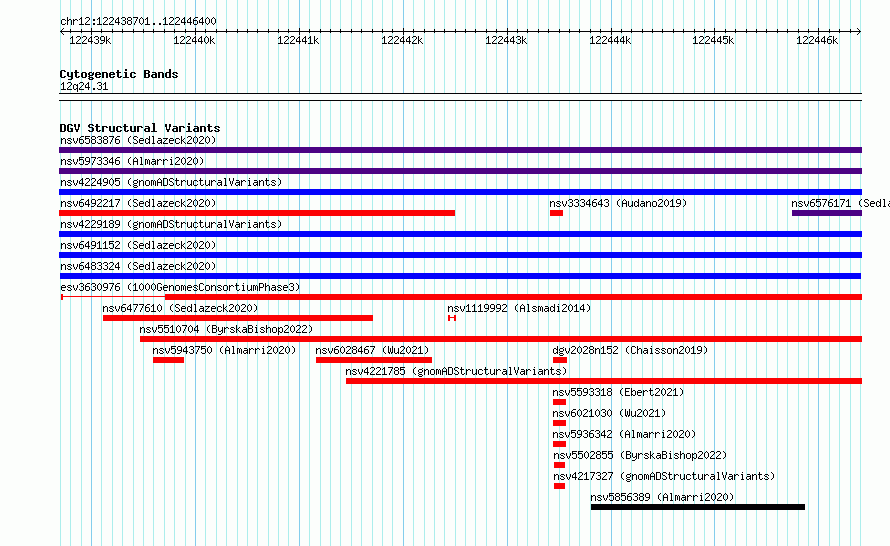Viewport: 890px width, 546px height.
Task: Click the 122439k ruler tick label
Action: 90,40
